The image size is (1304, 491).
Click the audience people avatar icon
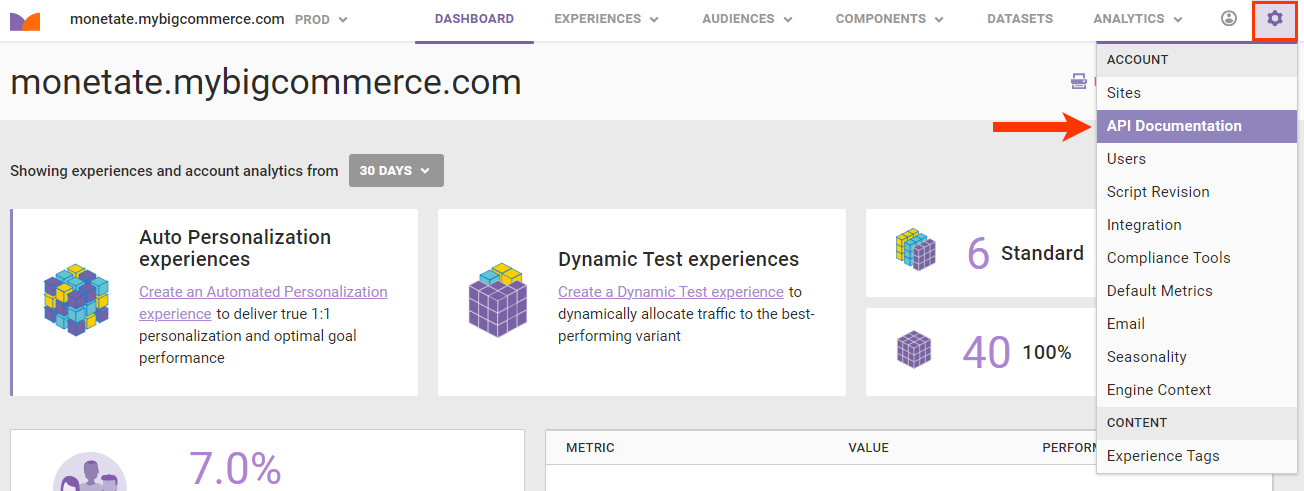(x=90, y=472)
